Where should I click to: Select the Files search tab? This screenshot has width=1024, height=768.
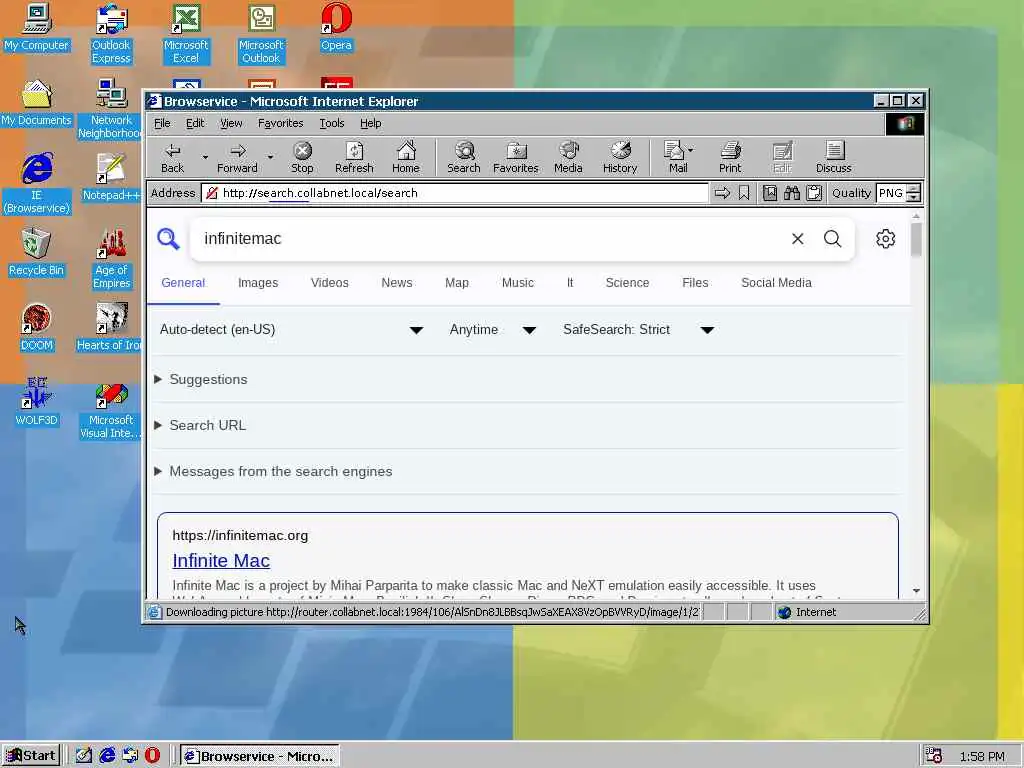pos(695,283)
